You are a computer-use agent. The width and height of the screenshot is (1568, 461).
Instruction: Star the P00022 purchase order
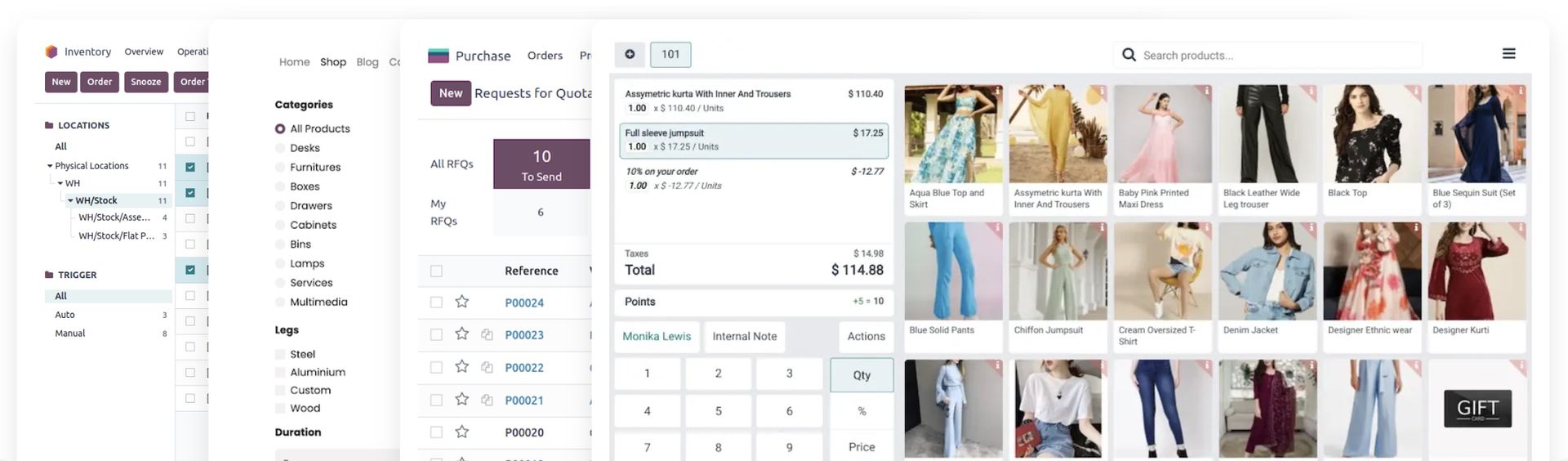click(x=462, y=367)
